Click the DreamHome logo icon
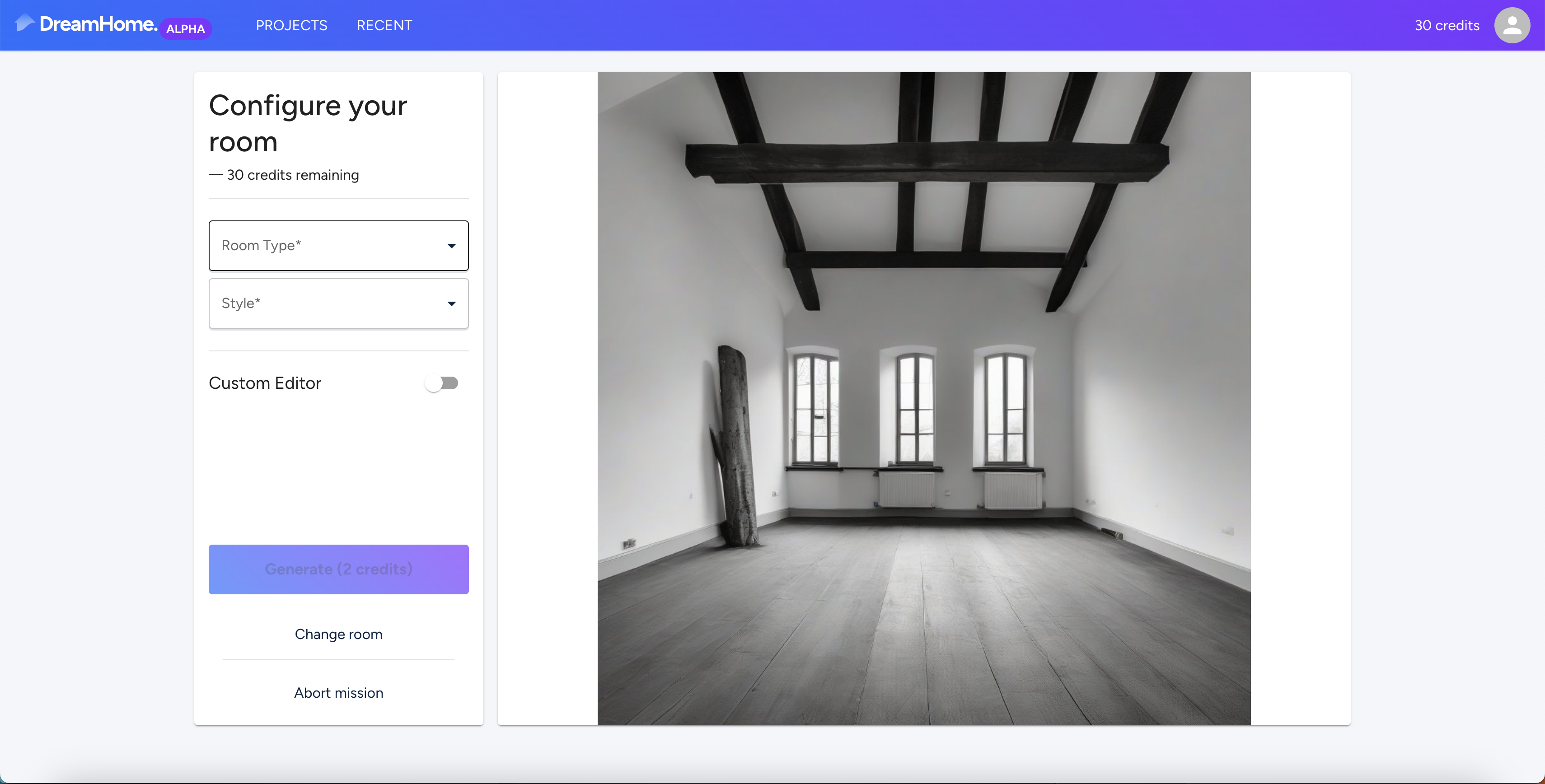Viewport: 1545px width, 784px height. pyautogui.click(x=24, y=23)
